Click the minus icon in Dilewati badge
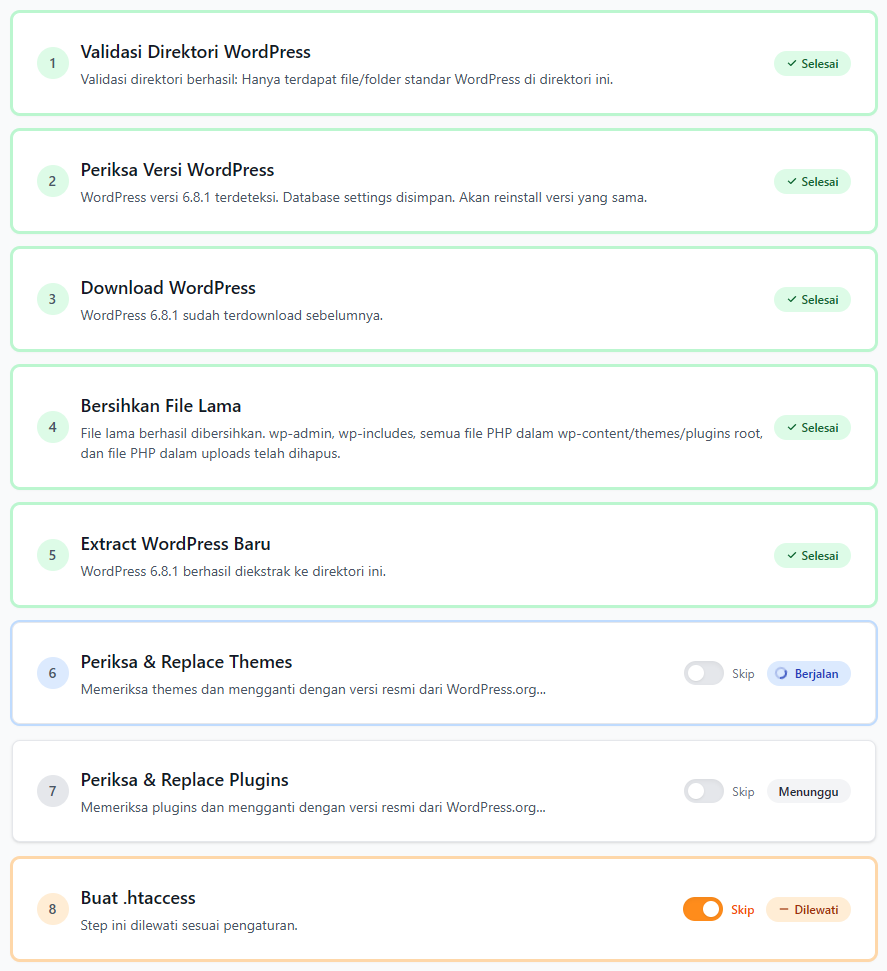This screenshot has height=971, width=887. (x=784, y=910)
